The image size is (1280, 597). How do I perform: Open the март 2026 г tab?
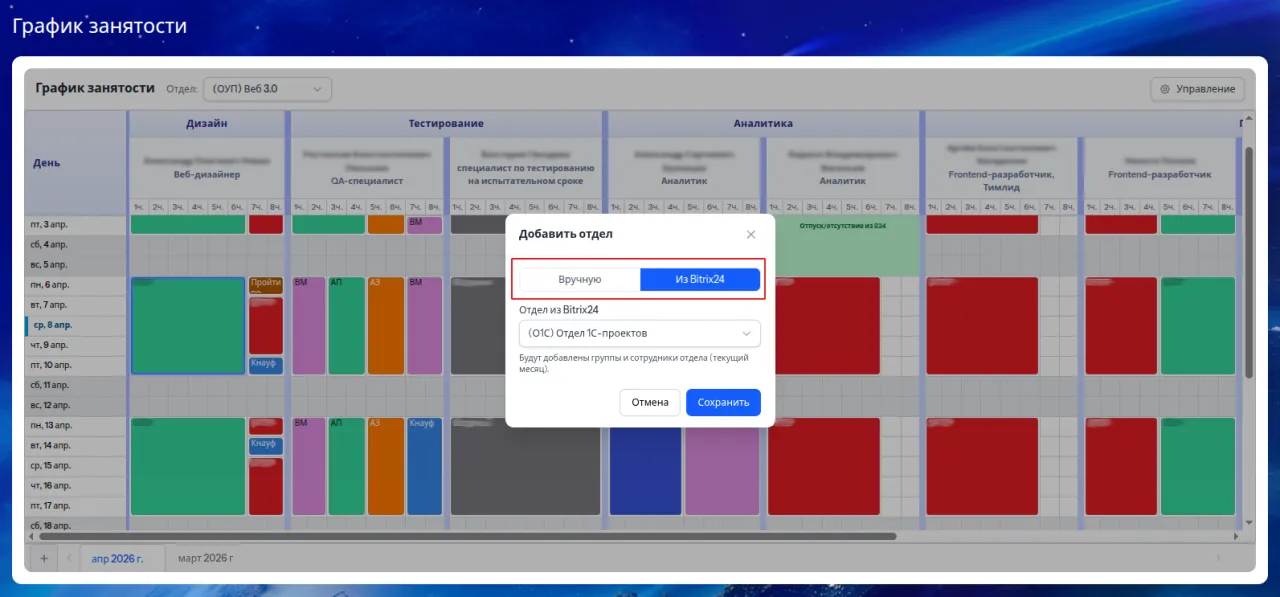click(x=205, y=558)
